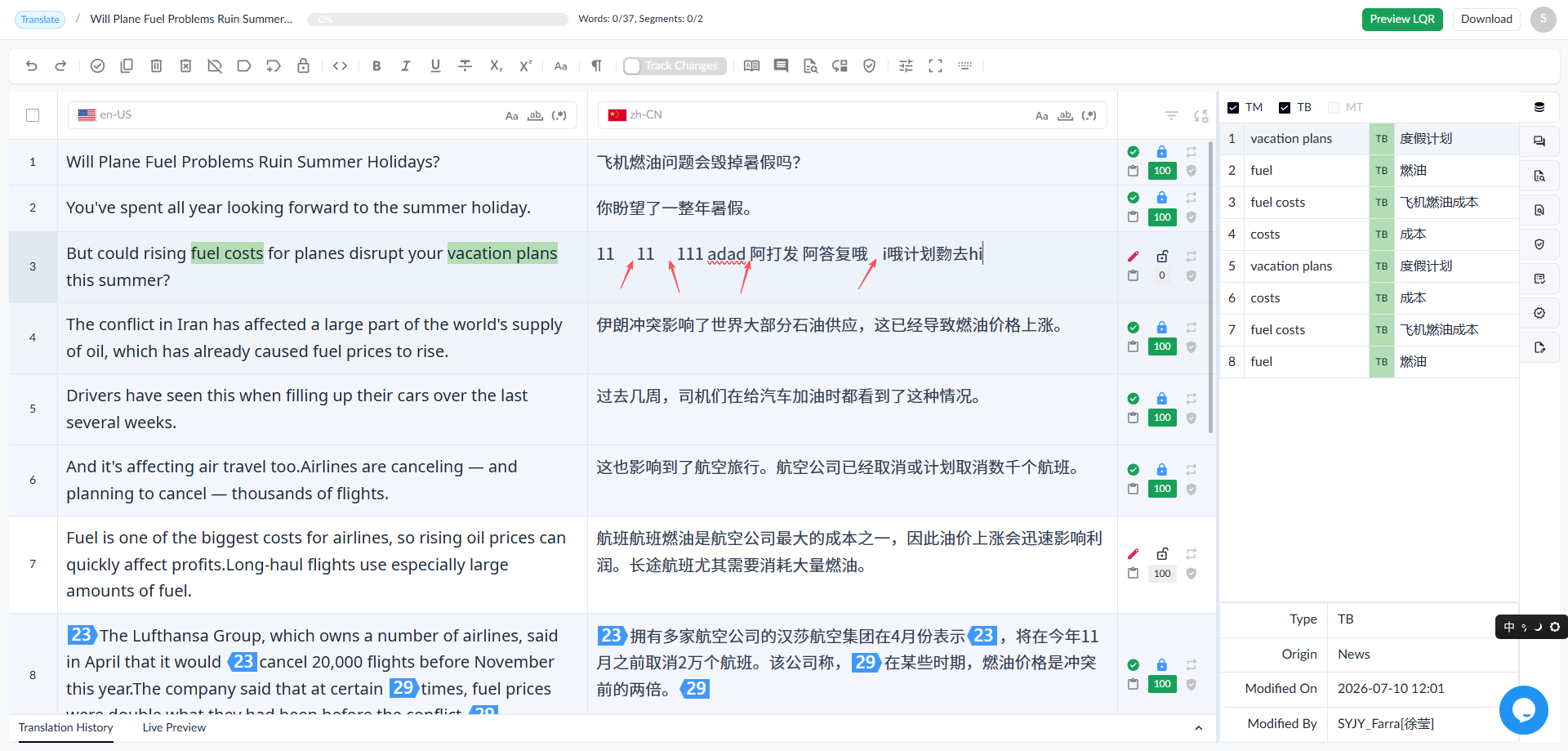Switch to the Live Preview tab
The image size is (1568, 751).
[x=174, y=727]
